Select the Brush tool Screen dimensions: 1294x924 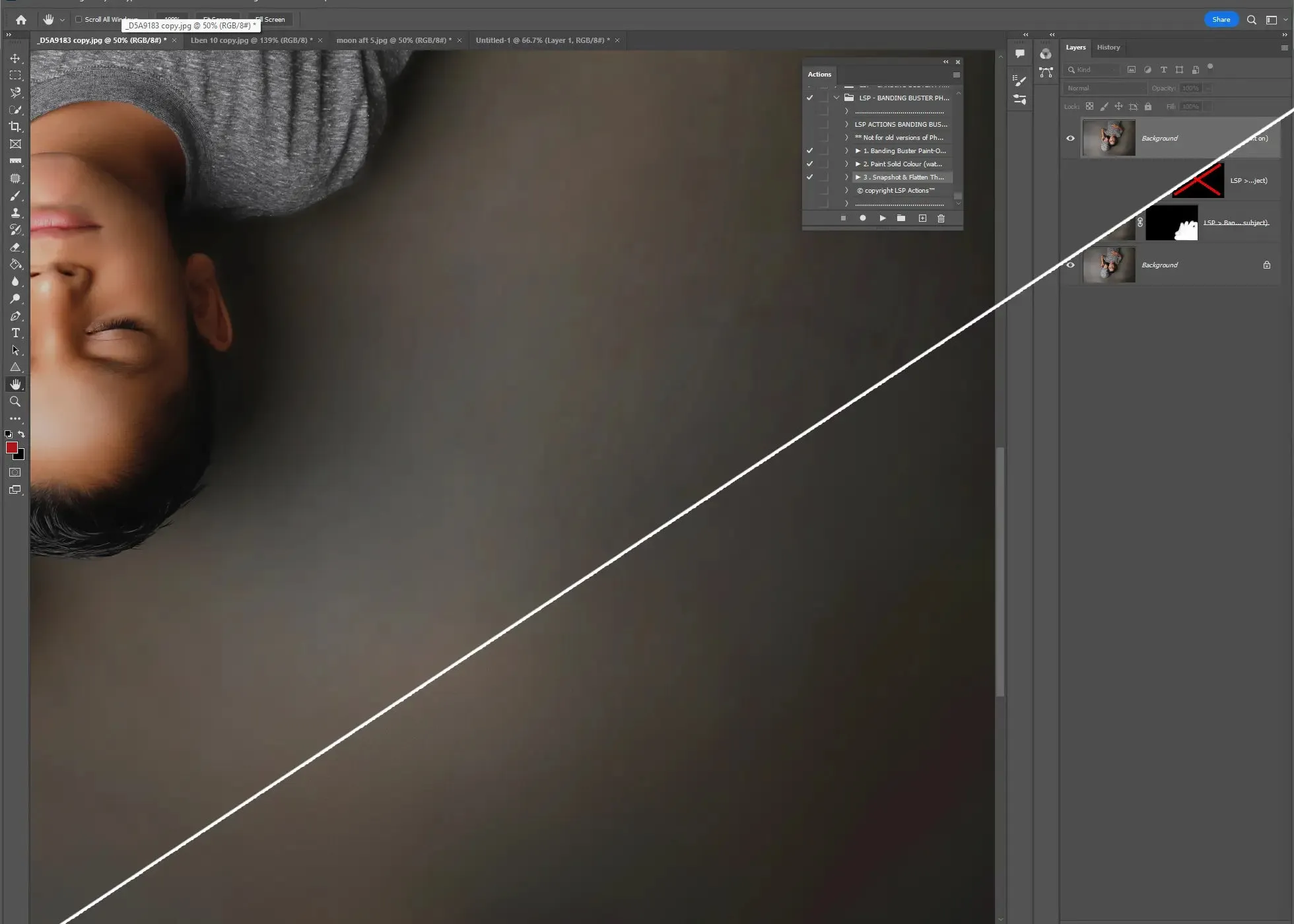pyautogui.click(x=15, y=195)
